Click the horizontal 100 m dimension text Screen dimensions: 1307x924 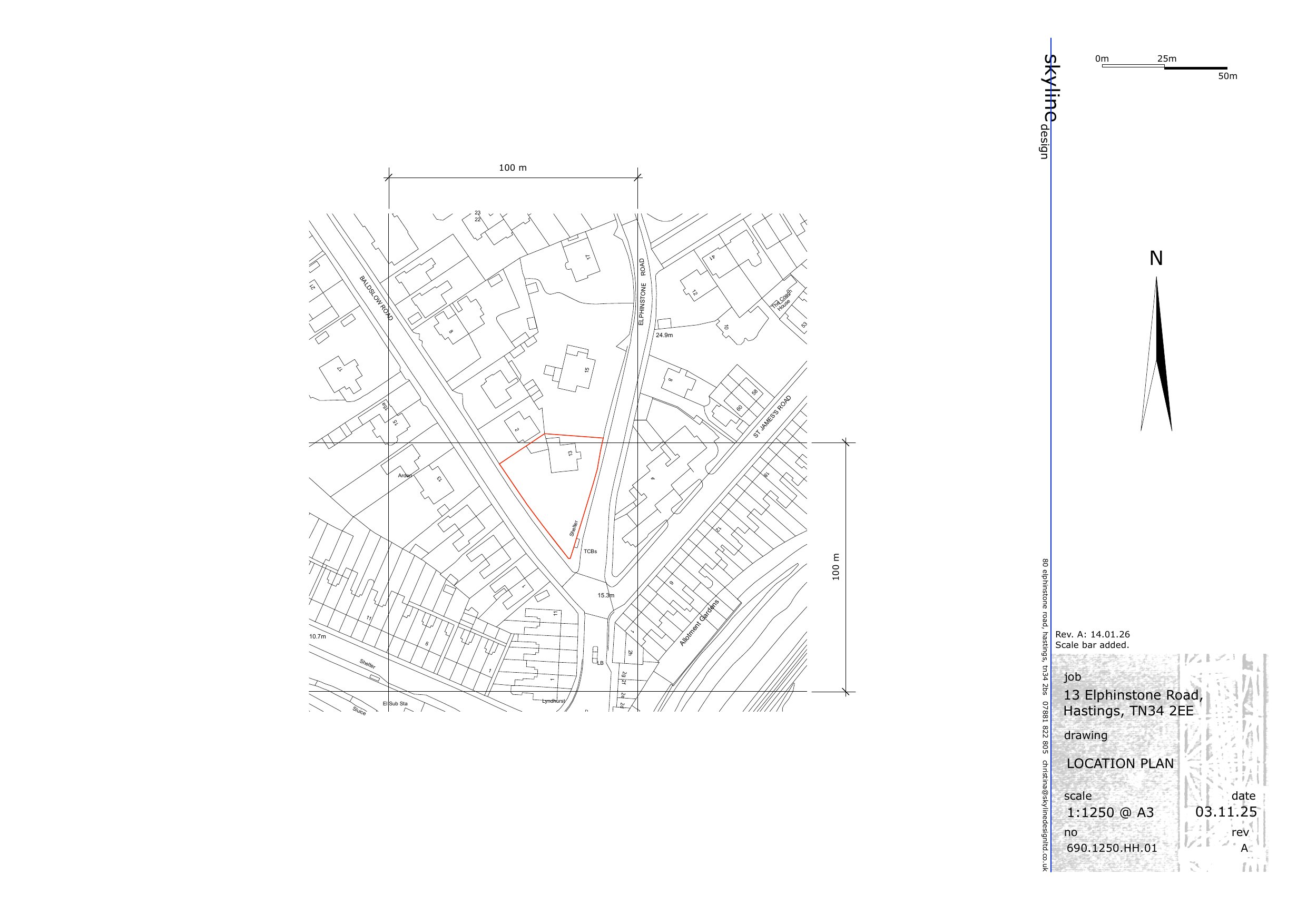coord(513,168)
